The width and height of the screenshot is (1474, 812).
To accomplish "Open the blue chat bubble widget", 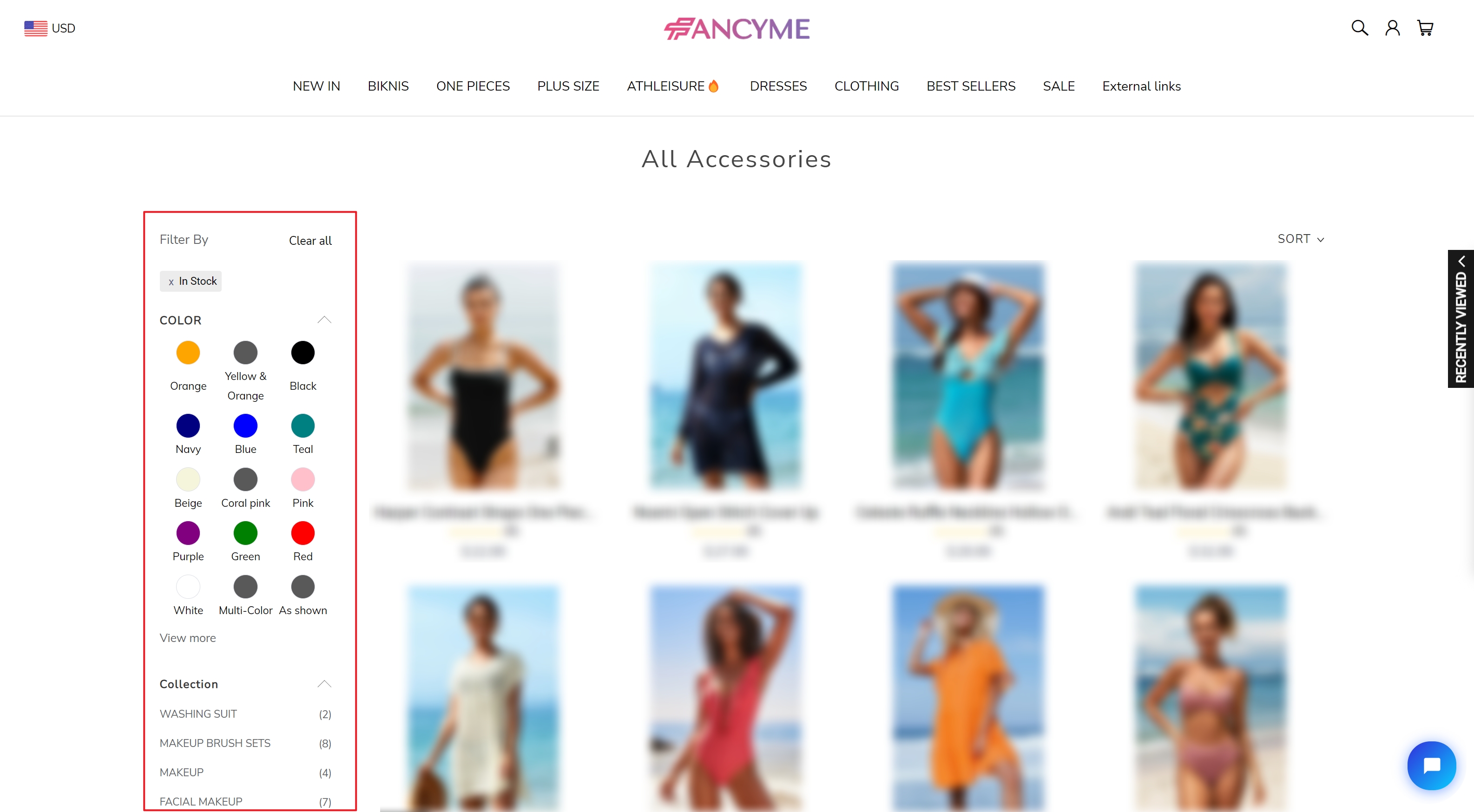I will 1432,765.
